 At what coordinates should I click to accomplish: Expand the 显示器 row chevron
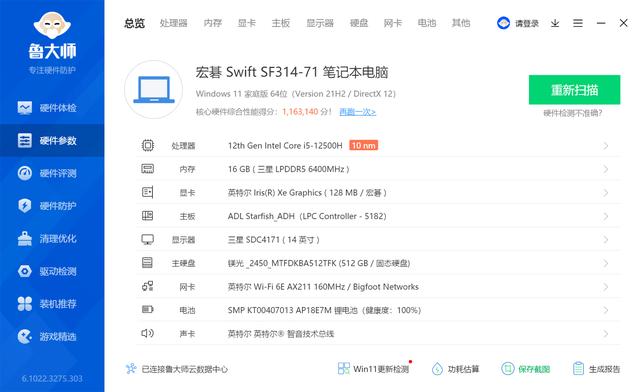(x=606, y=240)
